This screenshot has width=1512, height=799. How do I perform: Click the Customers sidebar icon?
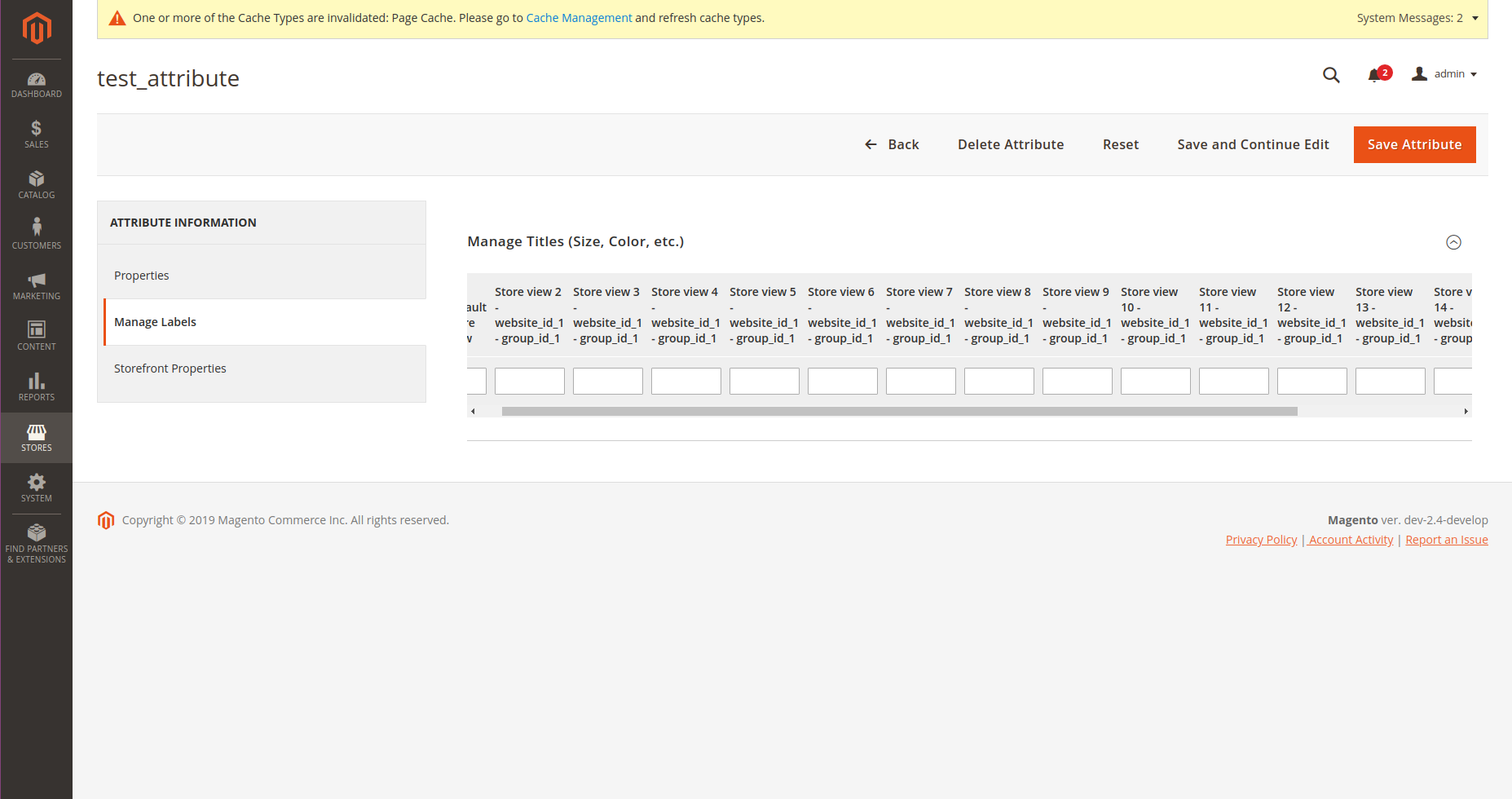pyautogui.click(x=36, y=234)
